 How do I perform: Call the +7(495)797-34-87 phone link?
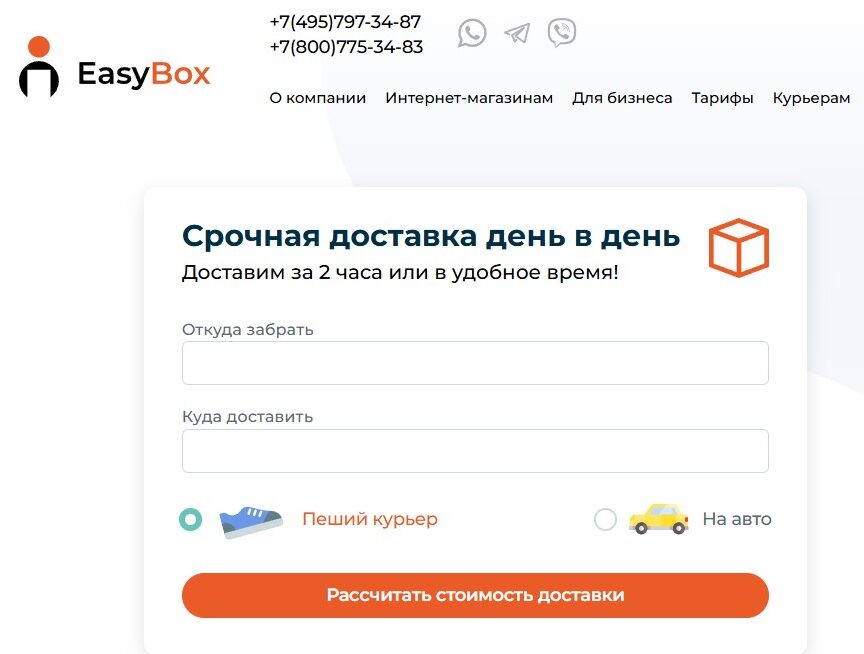click(x=345, y=22)
